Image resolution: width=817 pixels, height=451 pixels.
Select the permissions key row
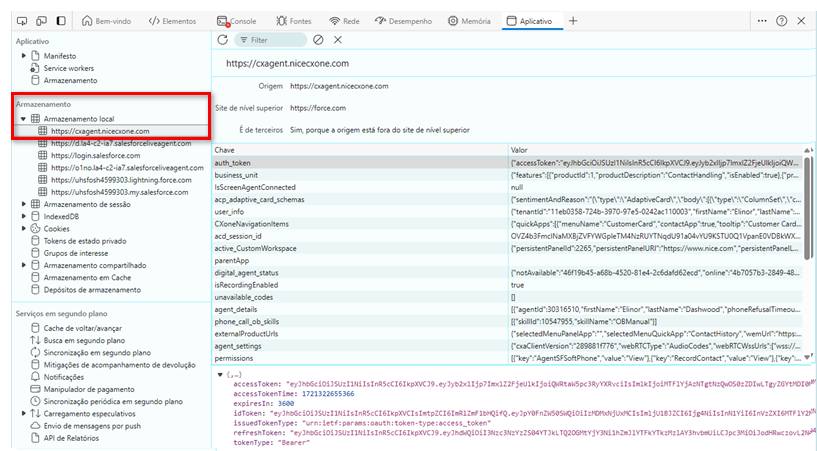[507, 358]
